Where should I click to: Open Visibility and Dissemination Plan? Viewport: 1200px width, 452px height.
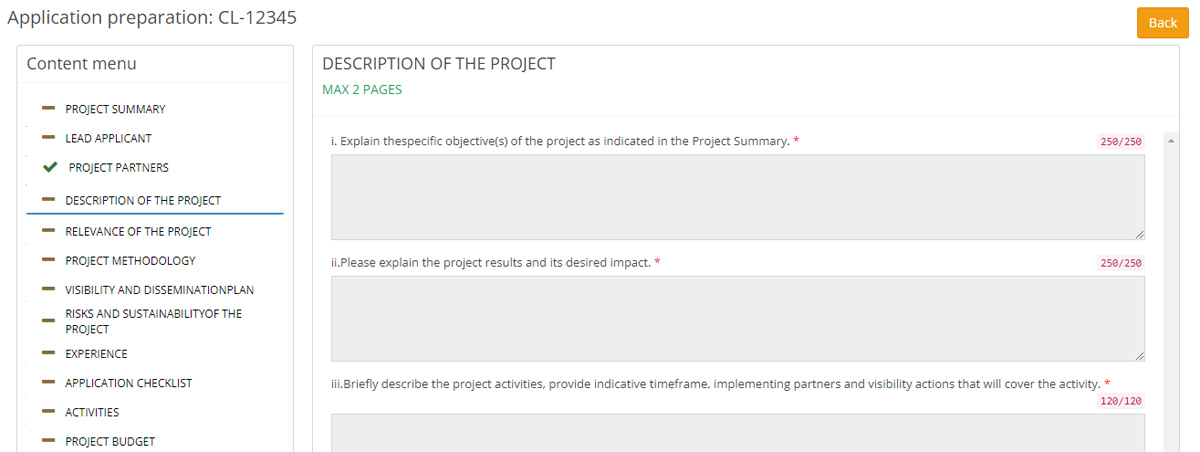[x=159, y=290]
